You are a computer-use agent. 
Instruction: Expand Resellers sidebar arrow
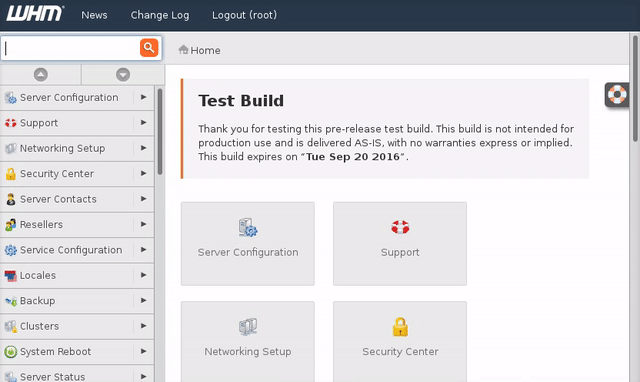[143, 224]
